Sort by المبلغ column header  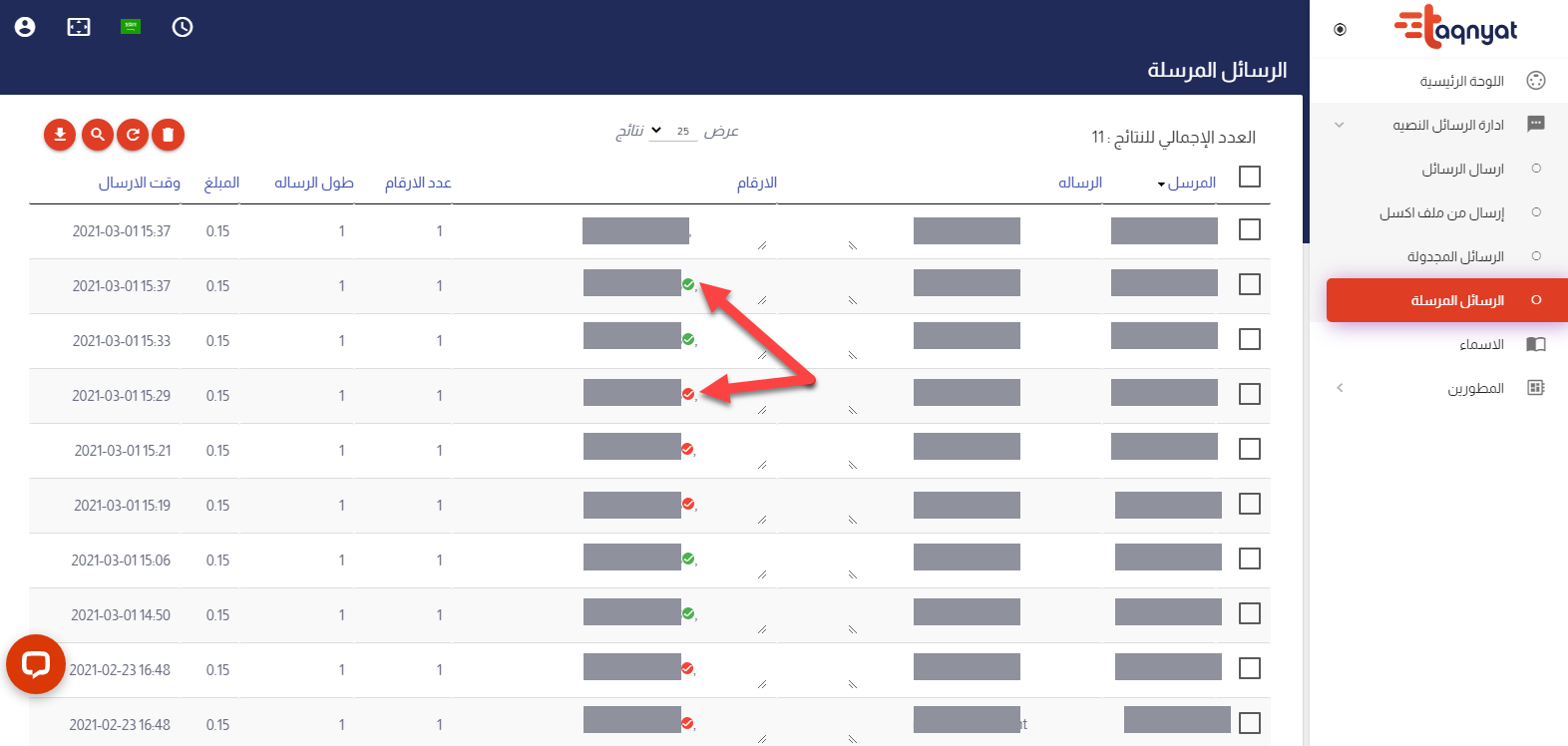[x=221, y=183]
